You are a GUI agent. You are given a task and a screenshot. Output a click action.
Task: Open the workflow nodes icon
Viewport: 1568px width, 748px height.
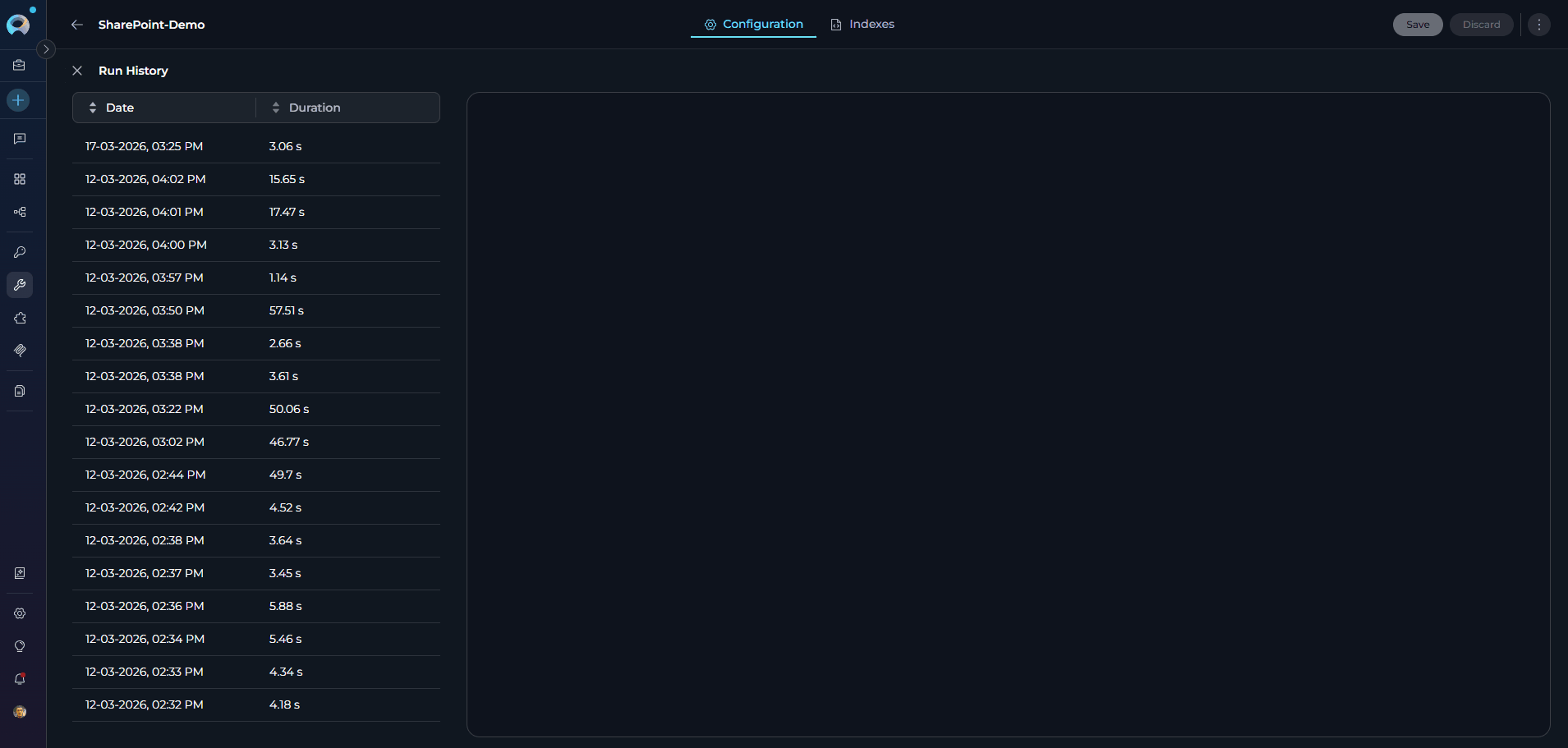click(x=20, y=212)
